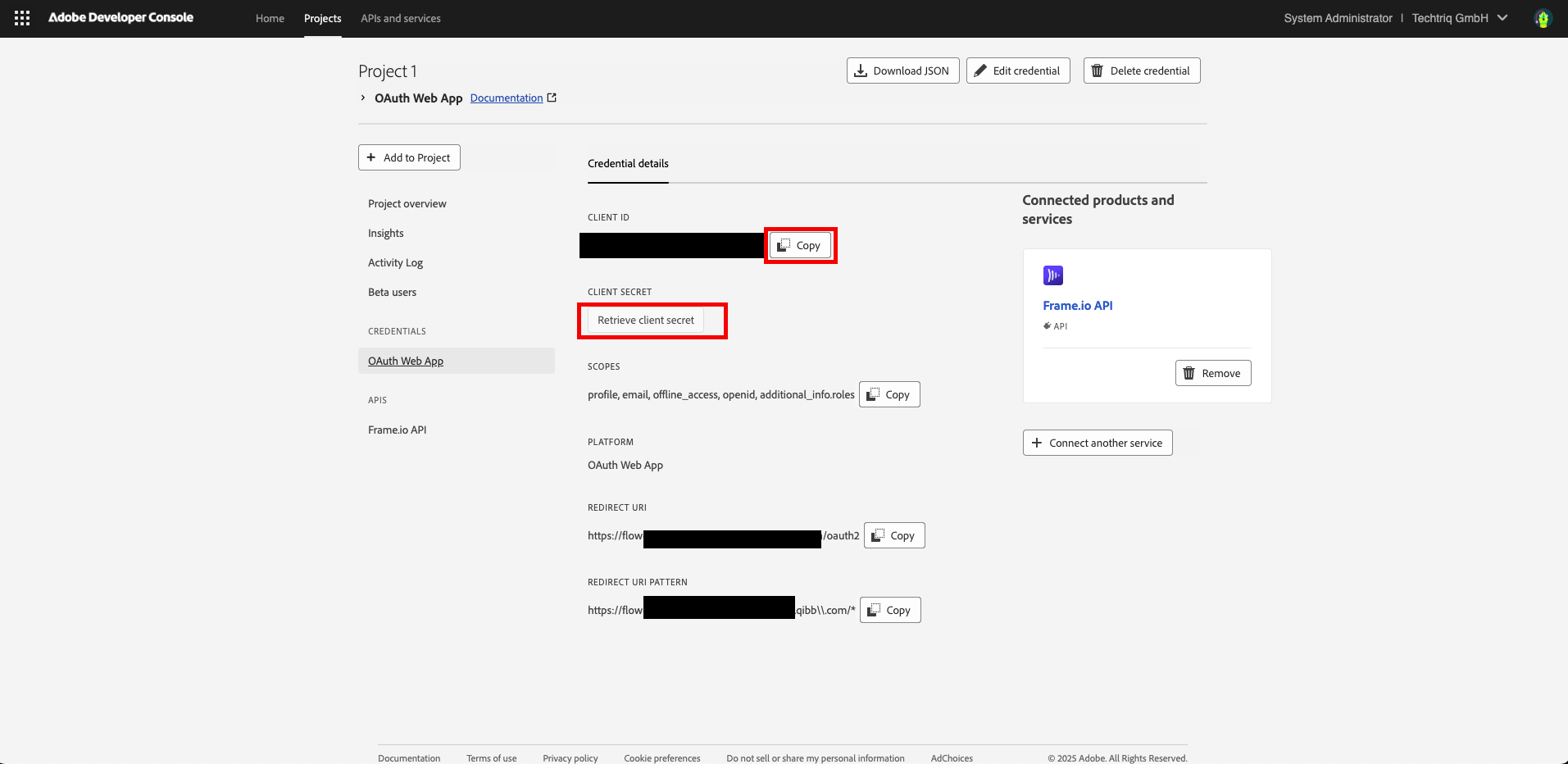Open the Add to Project menu
1568x764 pixels.
click(409, 157)
